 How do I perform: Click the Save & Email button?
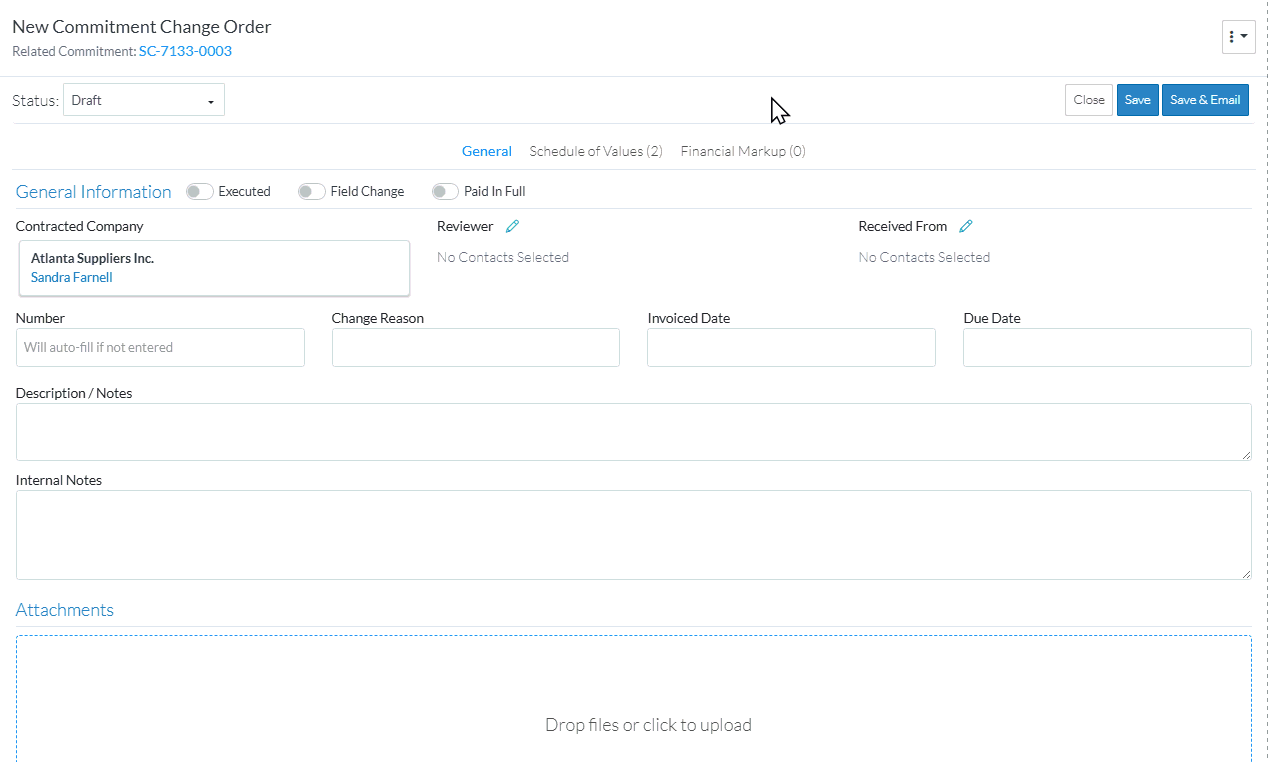1205,100
